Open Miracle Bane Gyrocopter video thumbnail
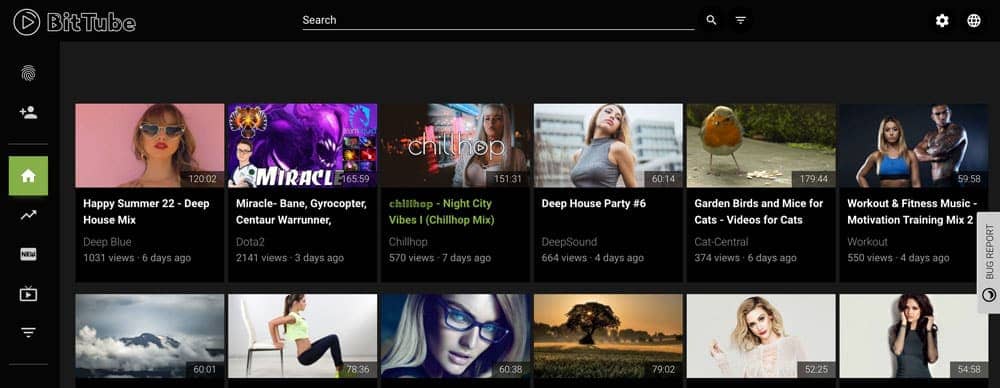This screenshot has height=388, width=1000. [302, 146]
